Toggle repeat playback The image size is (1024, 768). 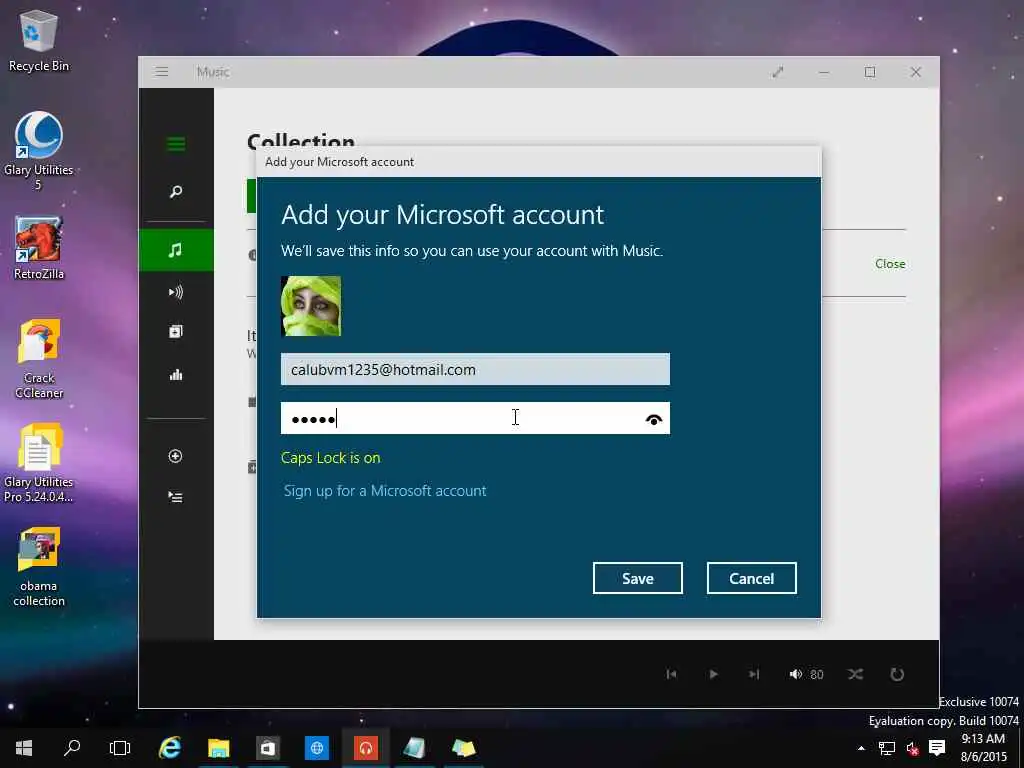[x=897, y=674]
